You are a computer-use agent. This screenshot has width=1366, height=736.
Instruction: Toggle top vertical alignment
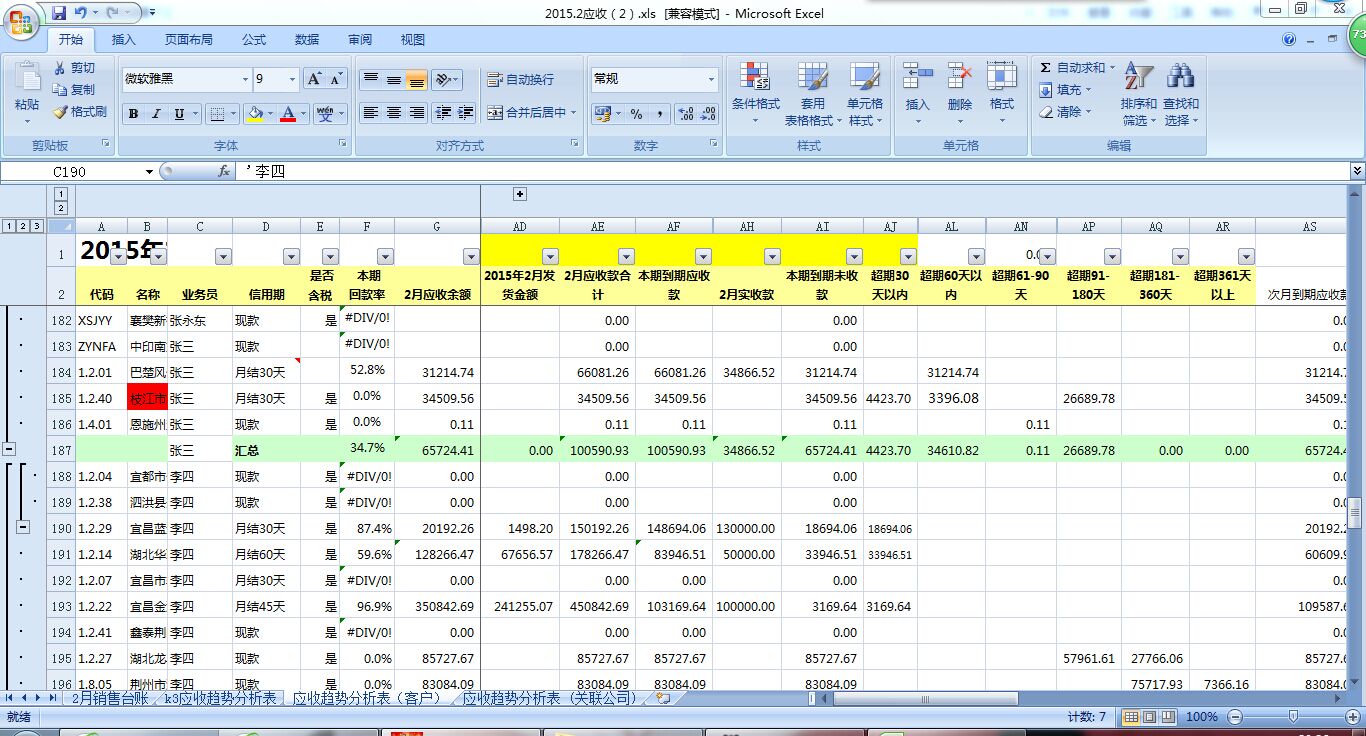[x=371, y=80]
